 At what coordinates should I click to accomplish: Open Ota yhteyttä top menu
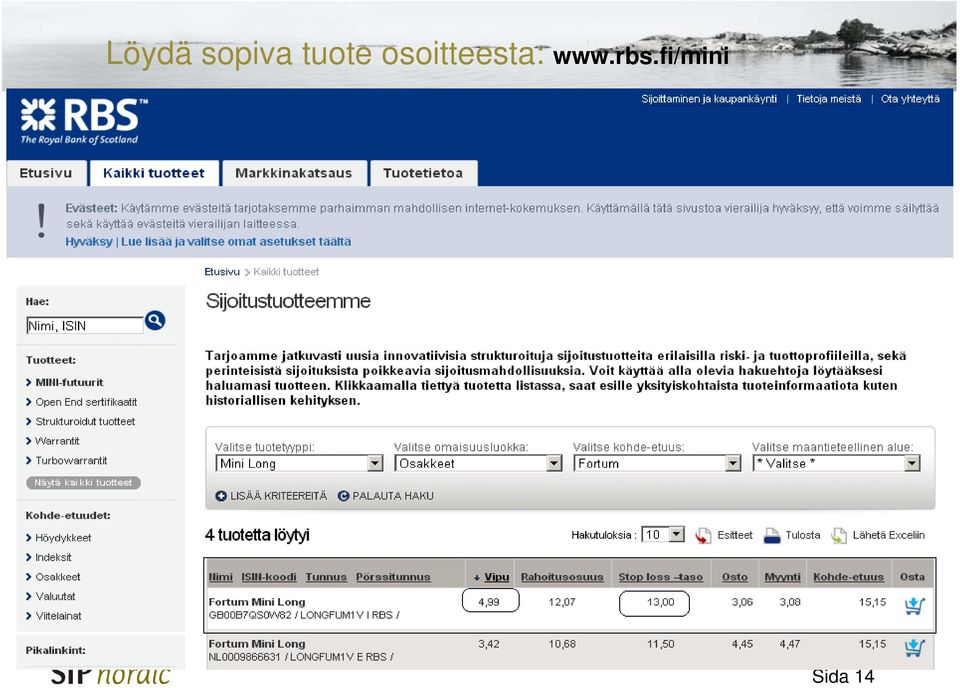(910, 99)
